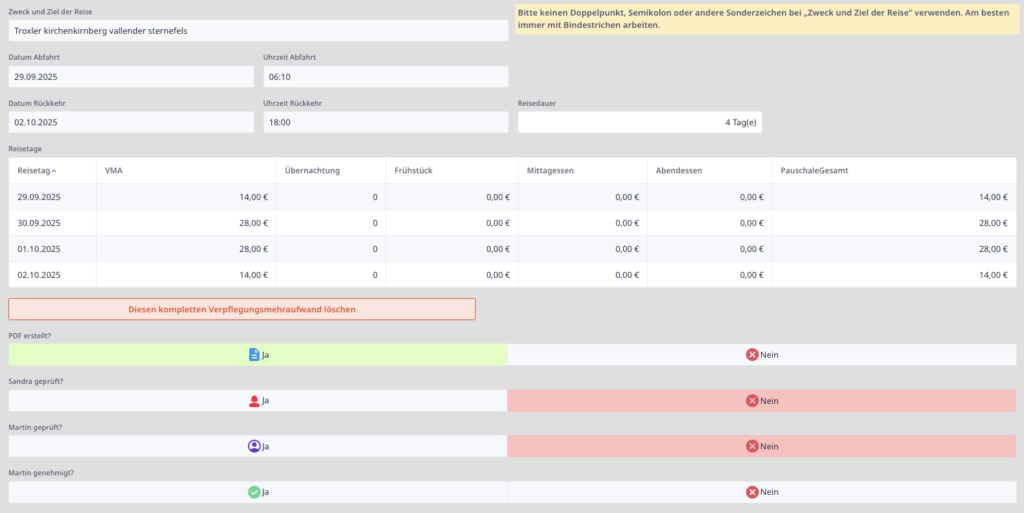Select the 01.10.2025 Reisetag cell
This screenshot has height=513, width=1024.
pos(52,249)
